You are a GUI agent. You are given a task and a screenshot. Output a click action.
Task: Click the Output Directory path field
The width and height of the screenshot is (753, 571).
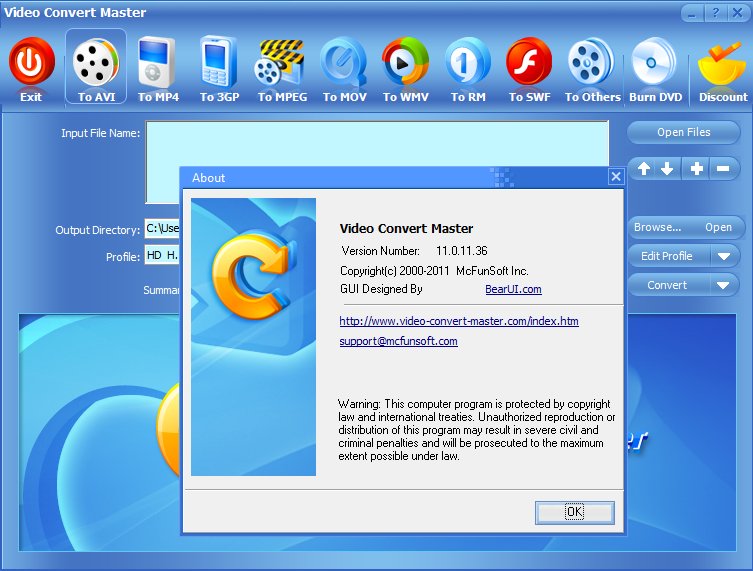(x=162, y=229)
